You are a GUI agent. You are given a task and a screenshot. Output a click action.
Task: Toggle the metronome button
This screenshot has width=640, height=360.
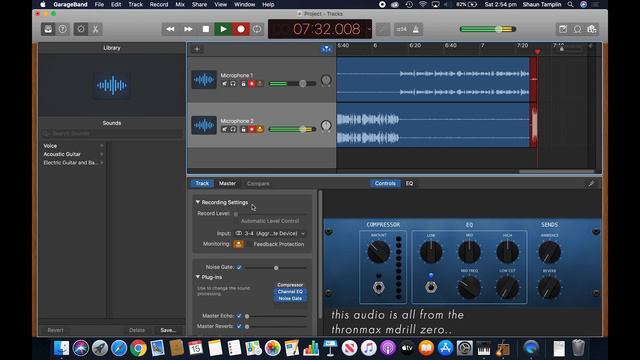coord(416,29)
